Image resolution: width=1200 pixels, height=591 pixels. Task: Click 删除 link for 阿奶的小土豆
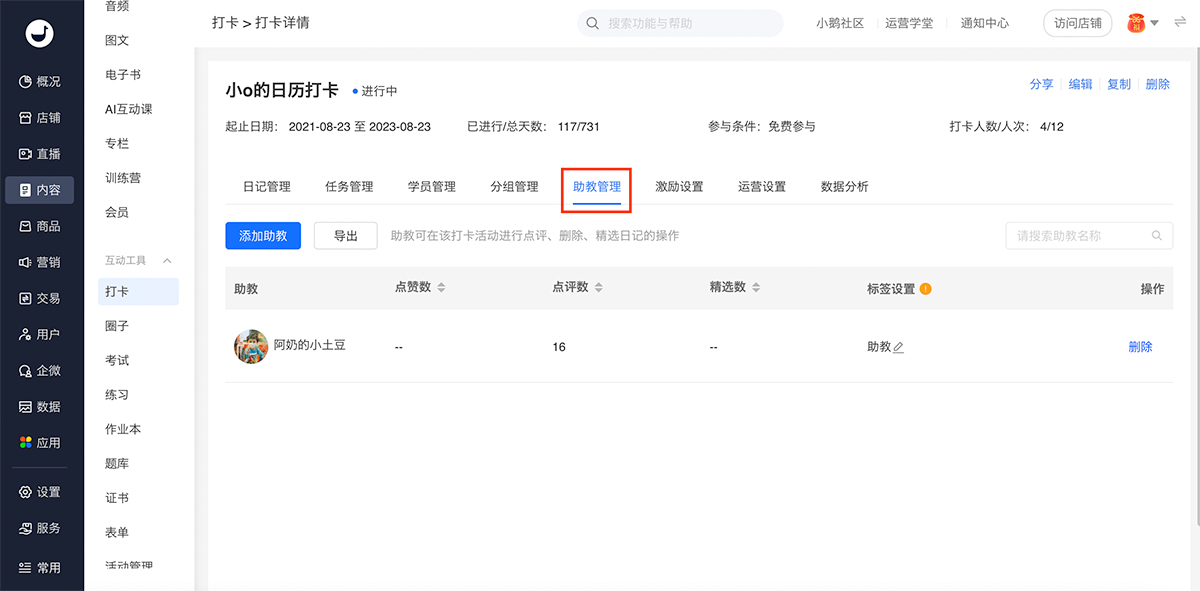pyautogui.click(x=1140, y=347)
